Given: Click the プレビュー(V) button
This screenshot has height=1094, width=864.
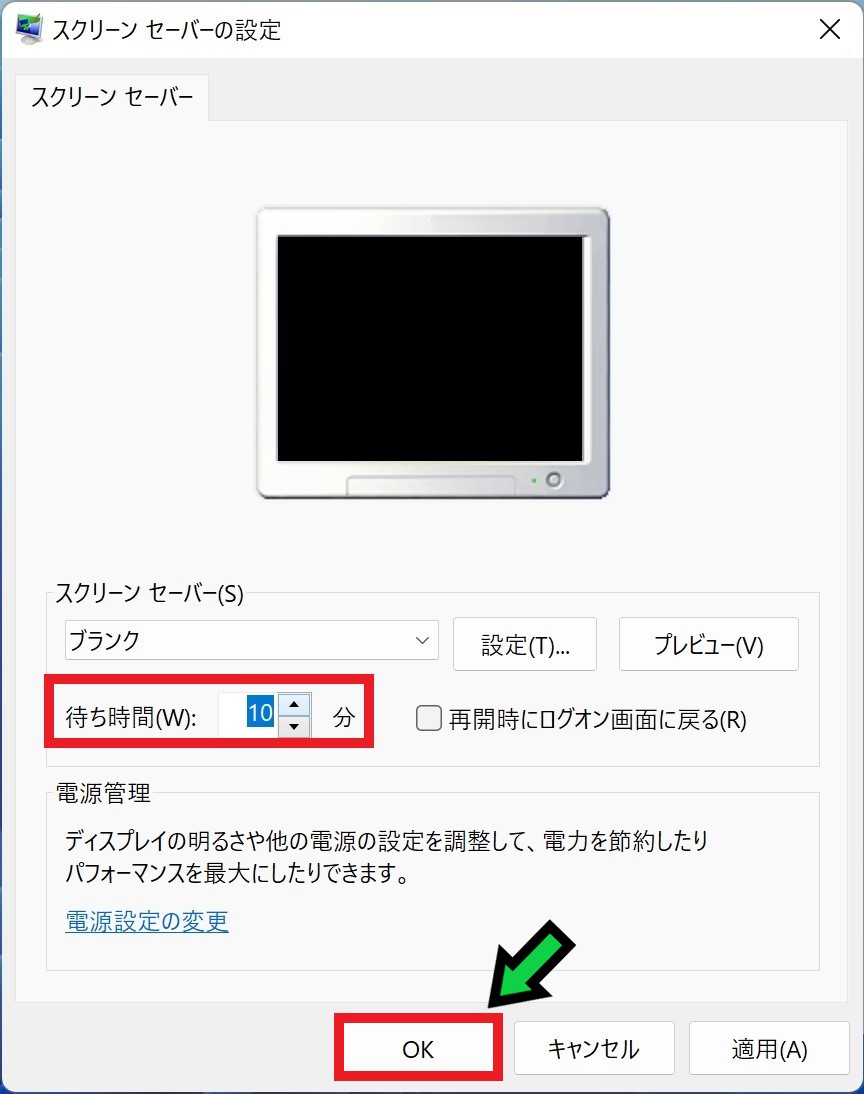Looking at the screenshot, I should pyautogui.click(x=708, y=644).
